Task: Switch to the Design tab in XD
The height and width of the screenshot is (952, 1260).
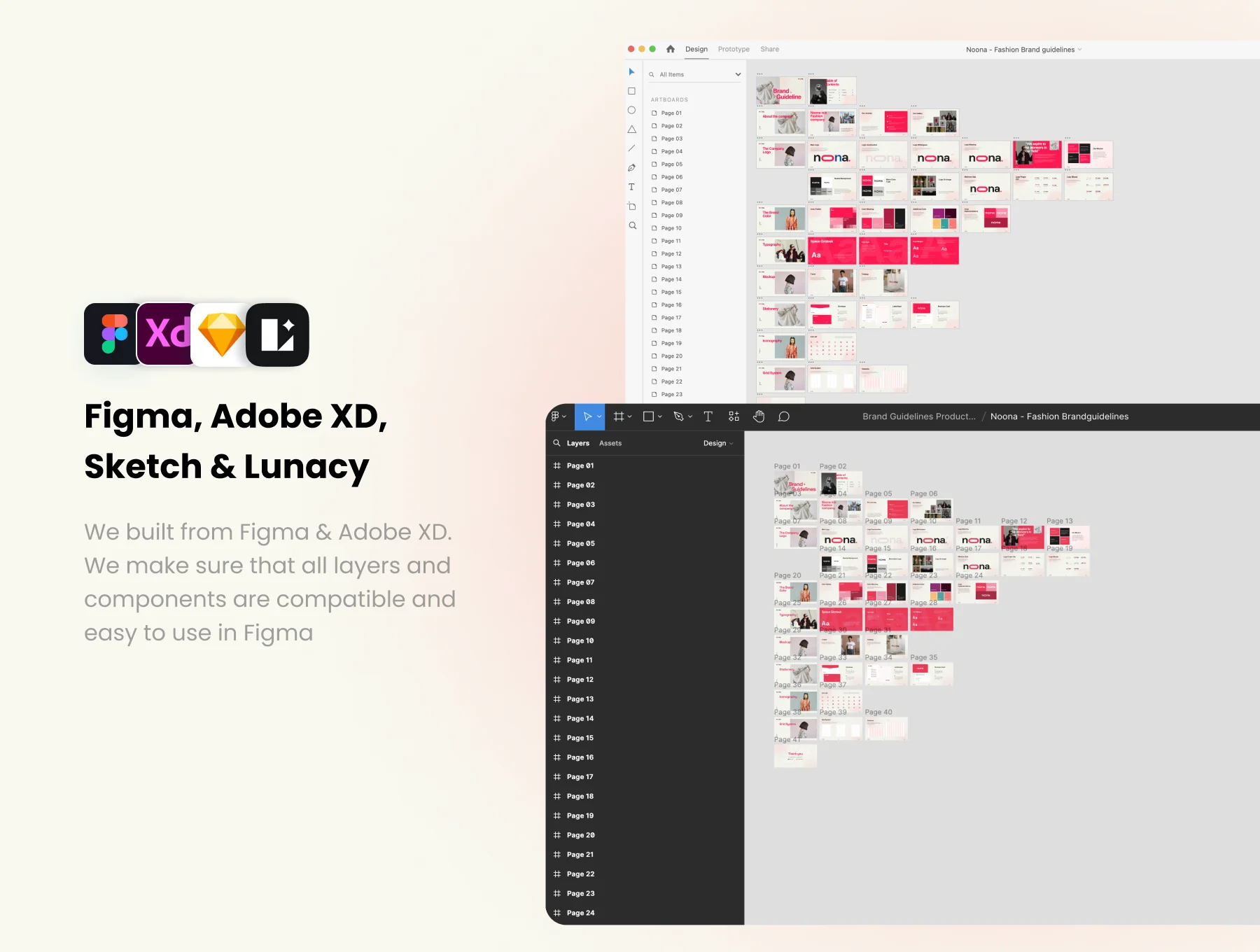Action: 696,49
